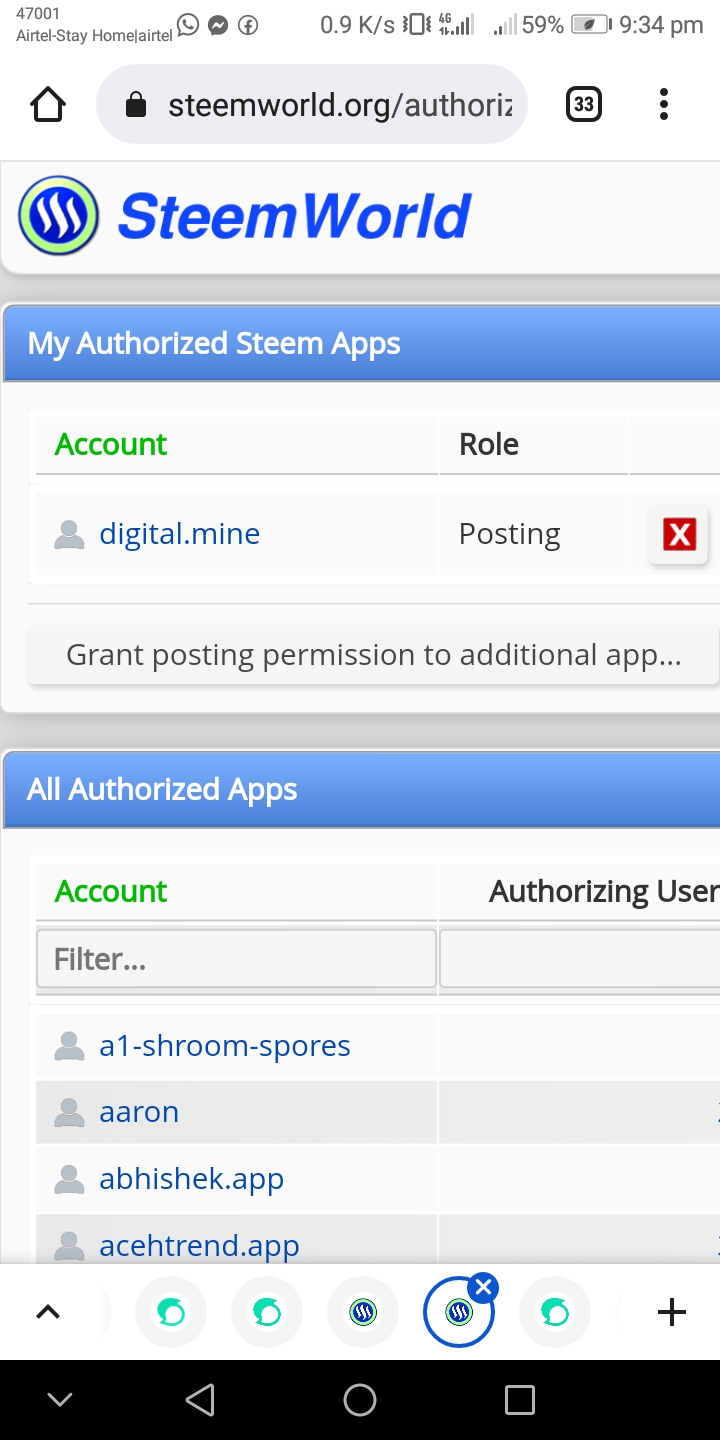Switch to the last green-icon tab

(x=555, y=1312)
